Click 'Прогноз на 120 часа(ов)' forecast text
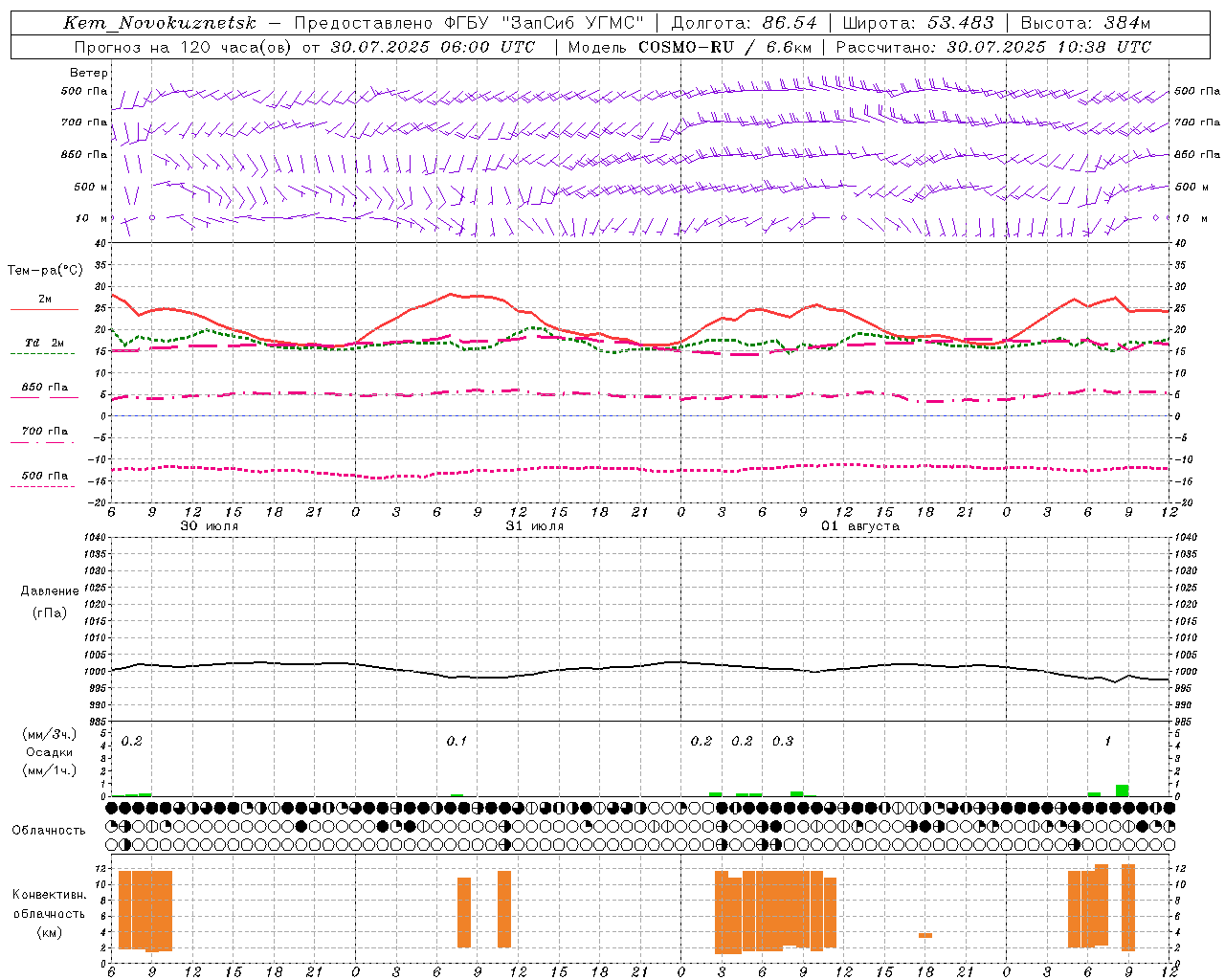The image size is (1225, 980). point(183,47)
